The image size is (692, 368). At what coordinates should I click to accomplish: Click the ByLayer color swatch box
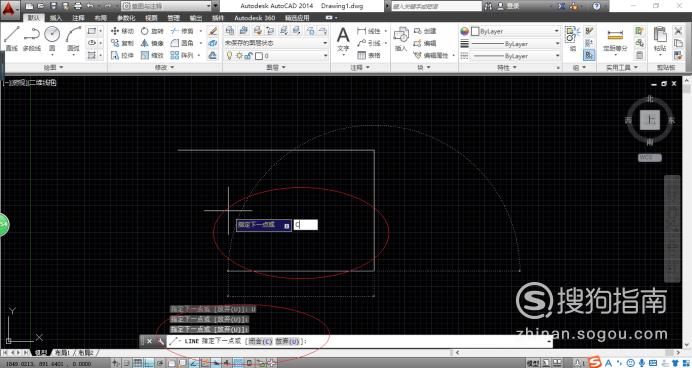point(475,32)
